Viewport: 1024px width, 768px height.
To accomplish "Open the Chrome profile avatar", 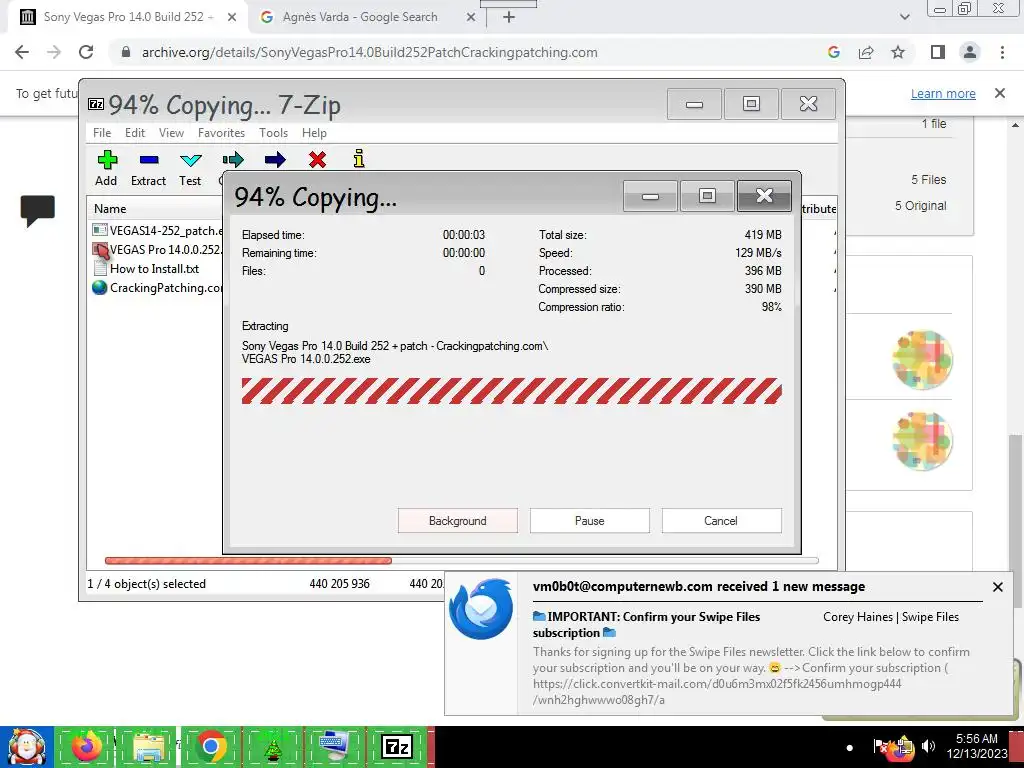I will pyautogui.click(x=970, y=52).
